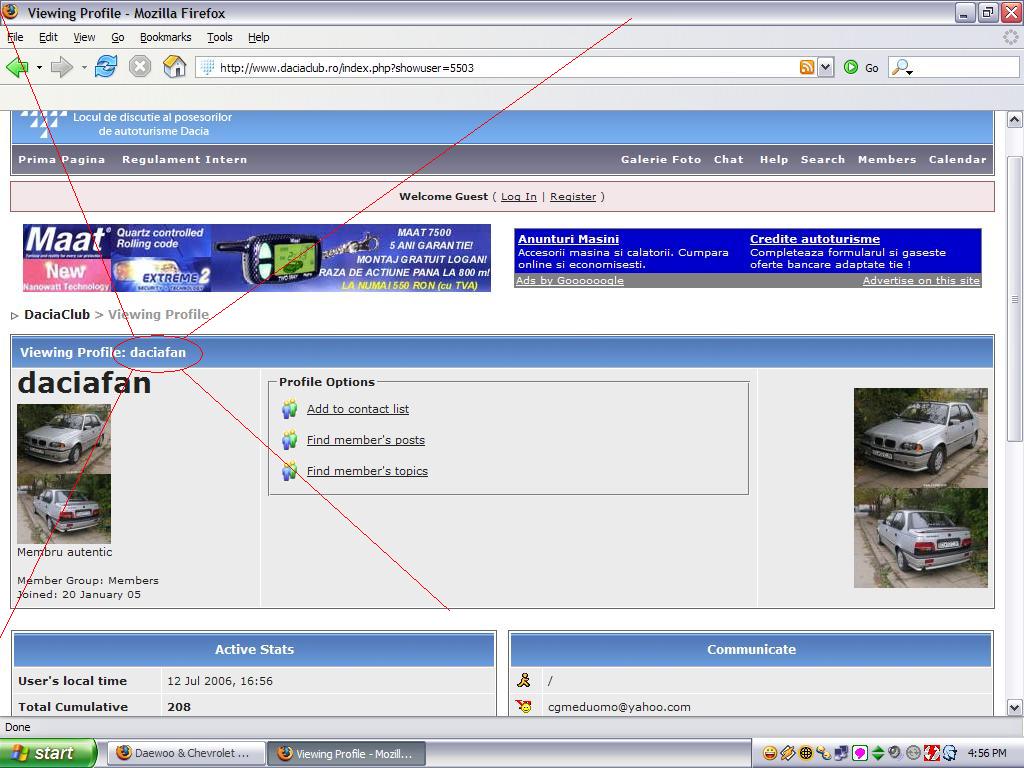Click the Anunturi Masini ad link

pyautogui.click(x=568, y=239)
